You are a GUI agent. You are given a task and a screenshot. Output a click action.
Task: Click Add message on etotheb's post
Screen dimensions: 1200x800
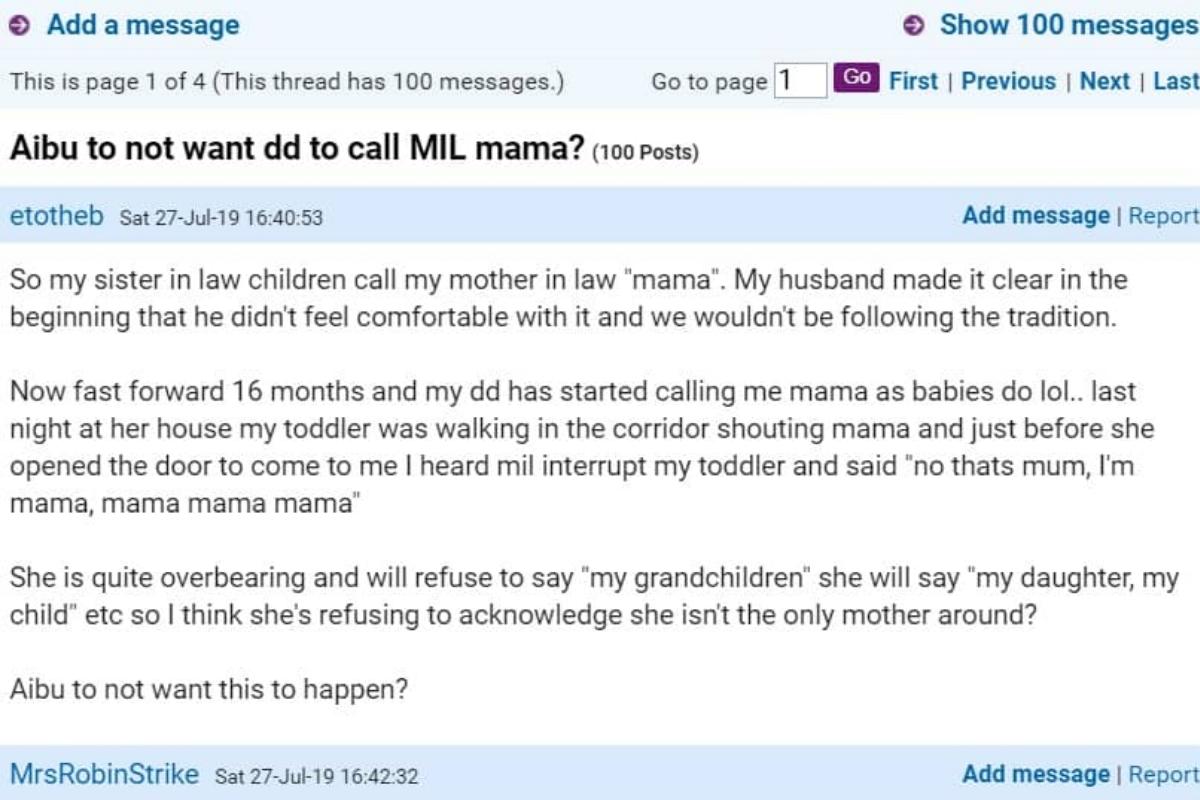pos(1035,215)
